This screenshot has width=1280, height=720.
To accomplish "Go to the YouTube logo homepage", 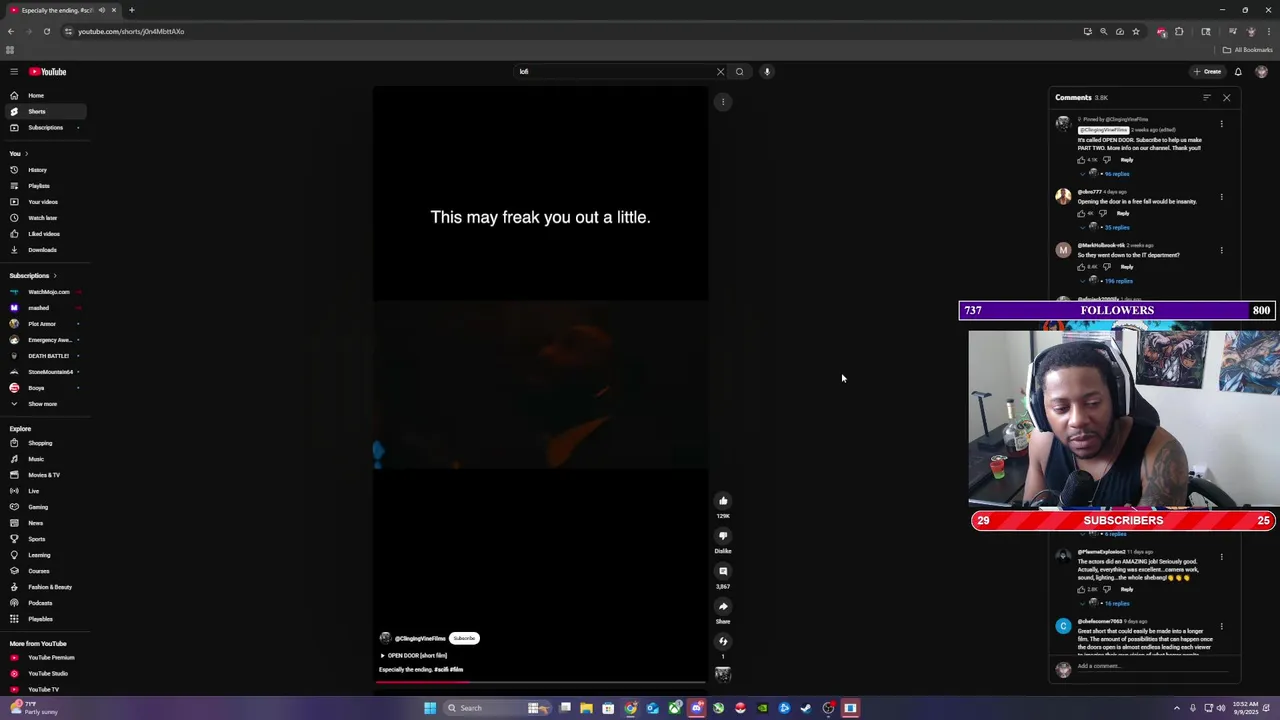I will click(47, 72).
